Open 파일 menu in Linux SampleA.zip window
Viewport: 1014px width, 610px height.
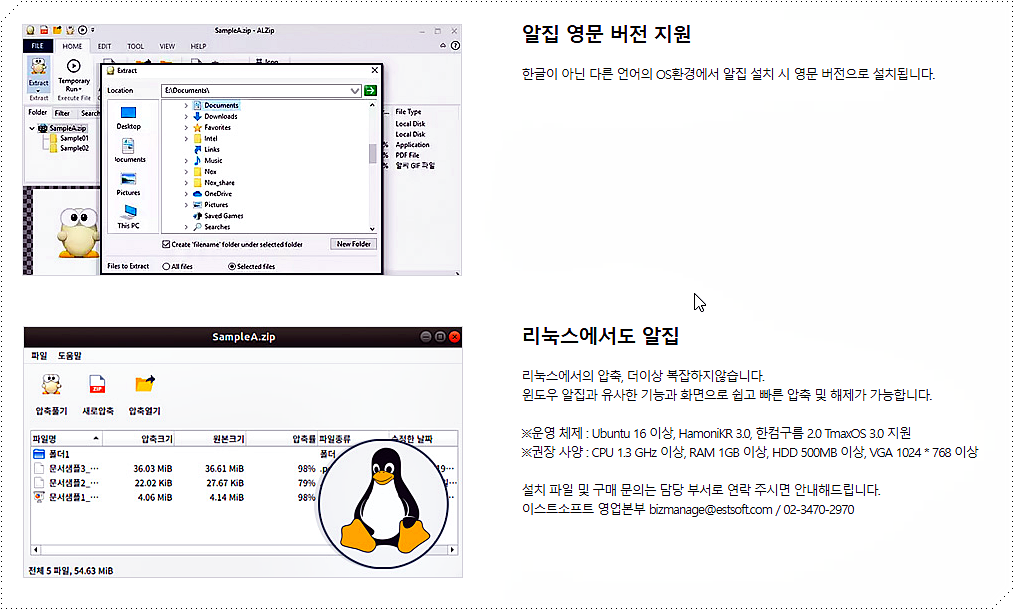click(x=39, y=356)
